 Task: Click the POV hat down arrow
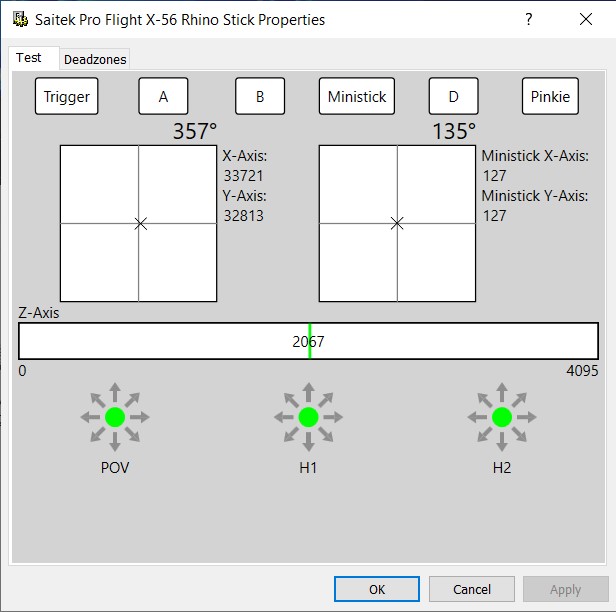click(x=115, y=442)
